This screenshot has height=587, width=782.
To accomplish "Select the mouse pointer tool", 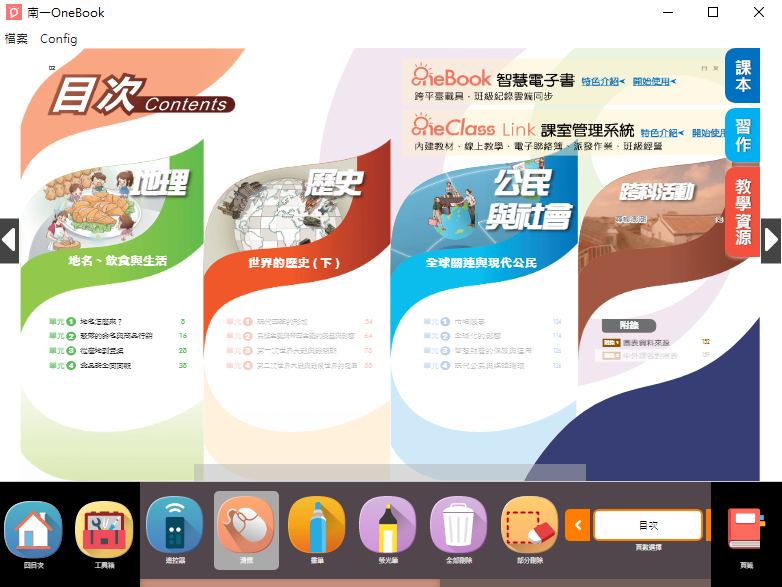I will click(246, 526).
